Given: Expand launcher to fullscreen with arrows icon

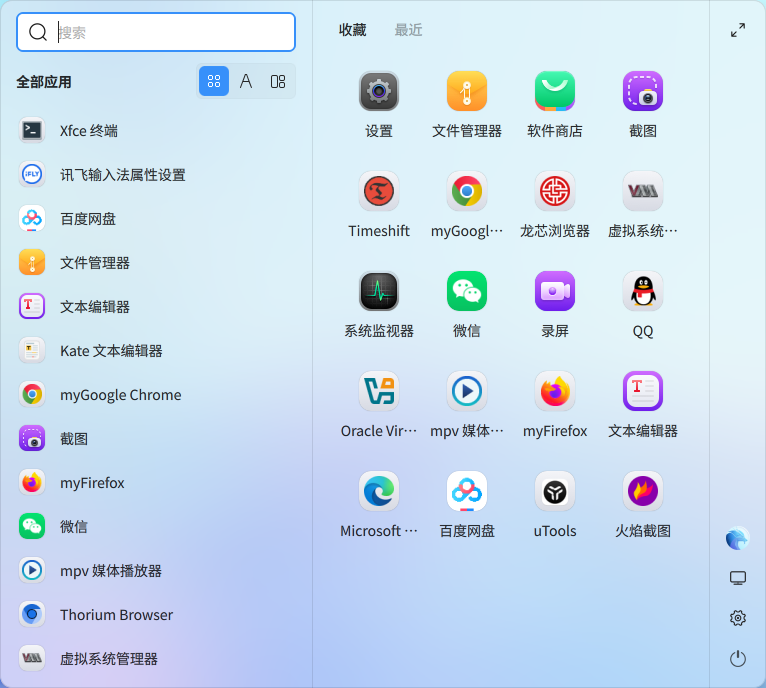Looking at the screenshot, I should coord(738,30).
